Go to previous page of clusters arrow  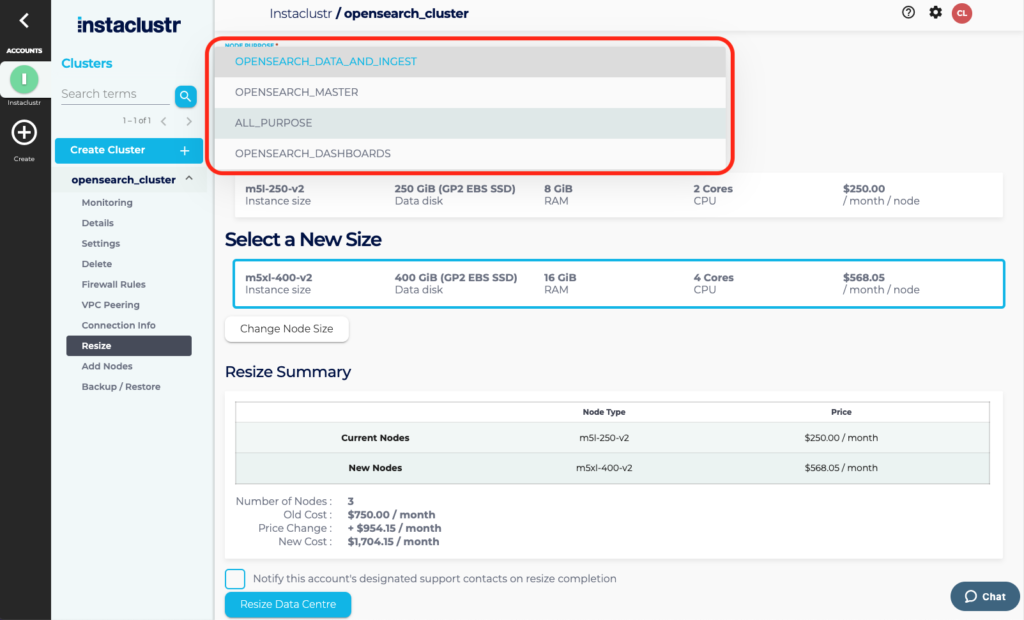[164, 121]
